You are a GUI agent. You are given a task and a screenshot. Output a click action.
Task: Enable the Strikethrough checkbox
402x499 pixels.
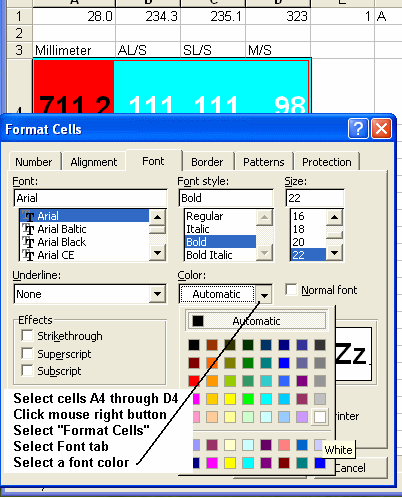27,335
